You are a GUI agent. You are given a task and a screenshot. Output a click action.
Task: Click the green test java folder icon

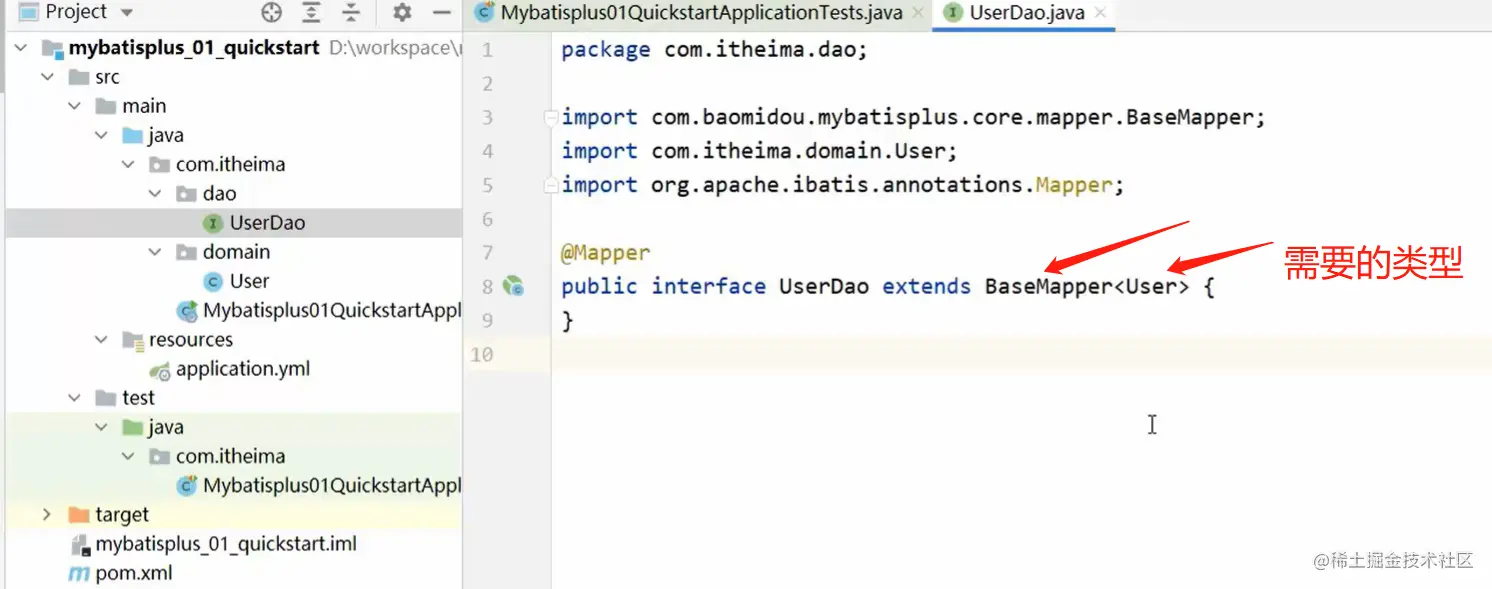[133, 427]
